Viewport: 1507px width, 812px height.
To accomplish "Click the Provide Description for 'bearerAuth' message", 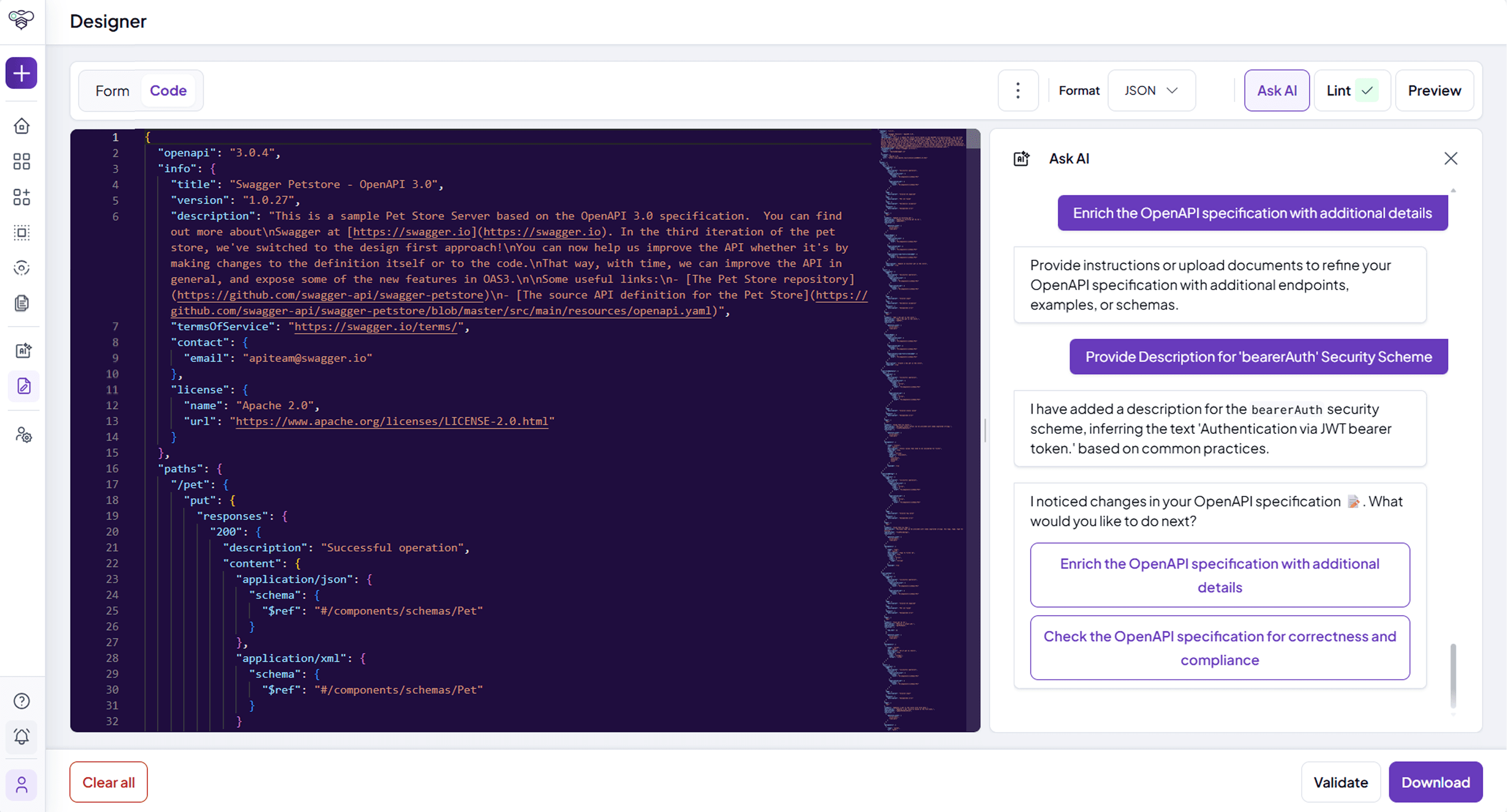I will pyautogui.click(x=1258, y=357).
